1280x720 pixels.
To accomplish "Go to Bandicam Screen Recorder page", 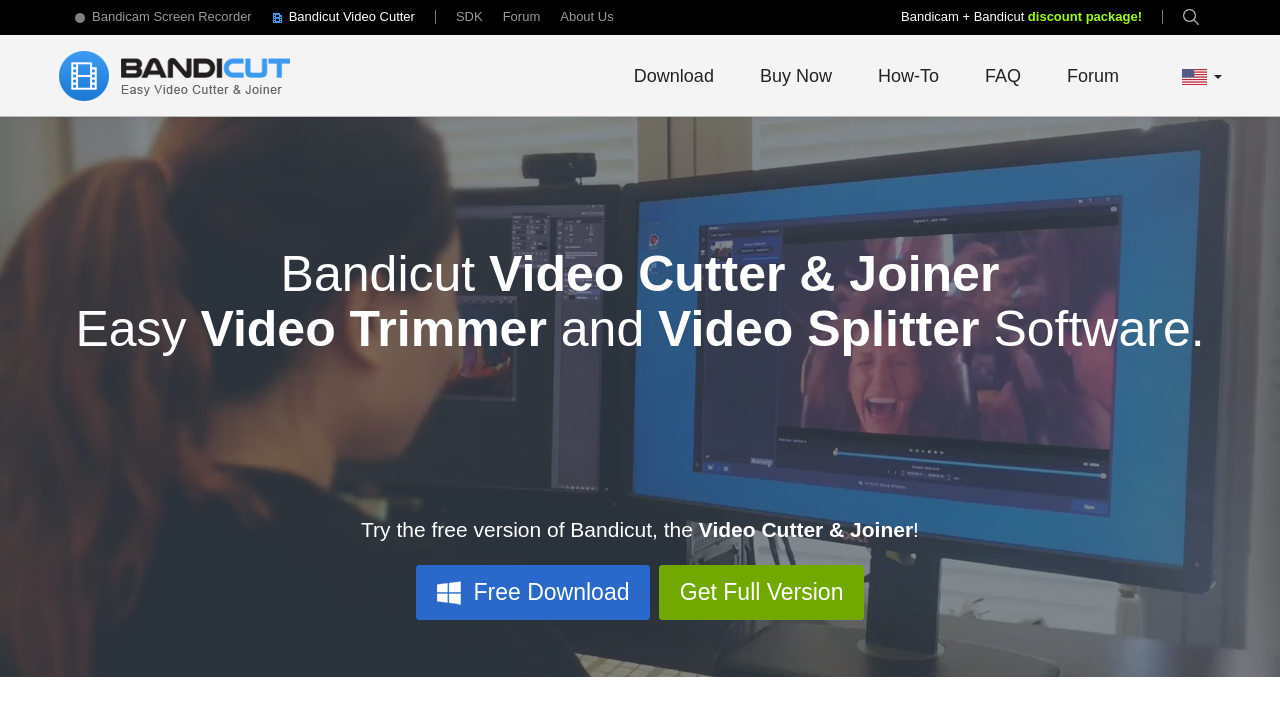I will (x=171, y=15).
